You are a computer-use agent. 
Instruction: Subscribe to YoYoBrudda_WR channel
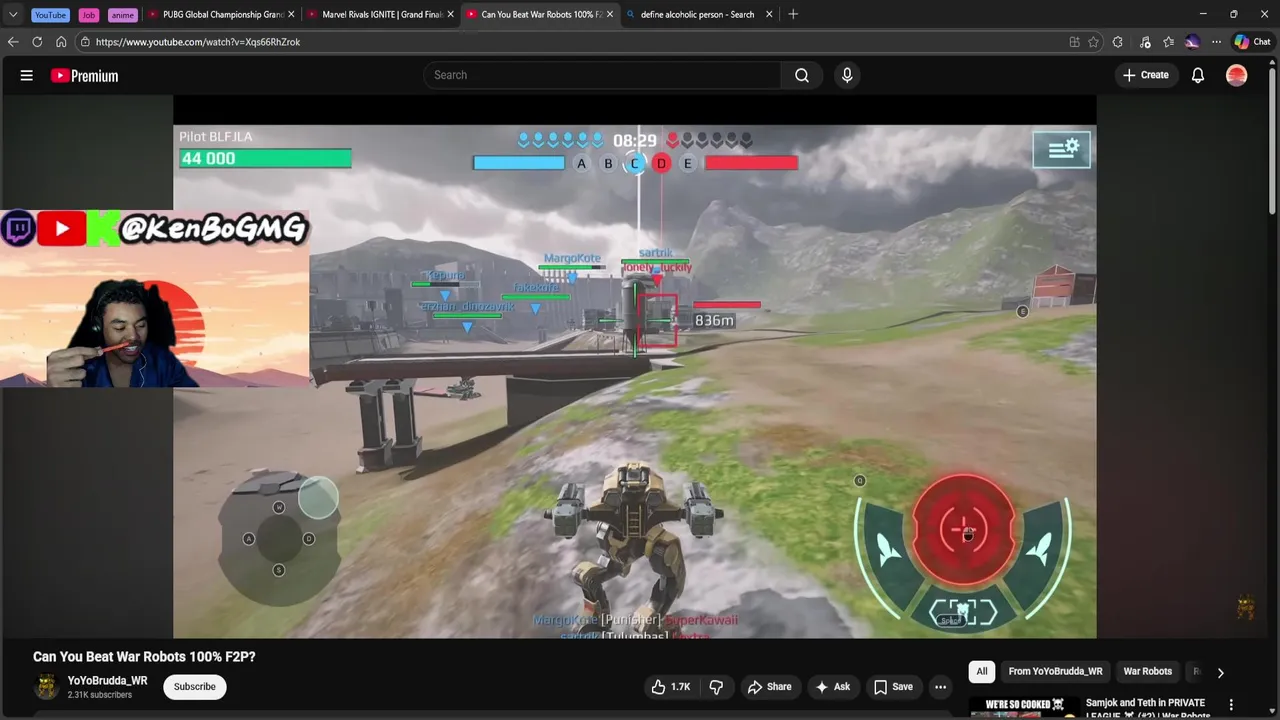coord(195,687)
